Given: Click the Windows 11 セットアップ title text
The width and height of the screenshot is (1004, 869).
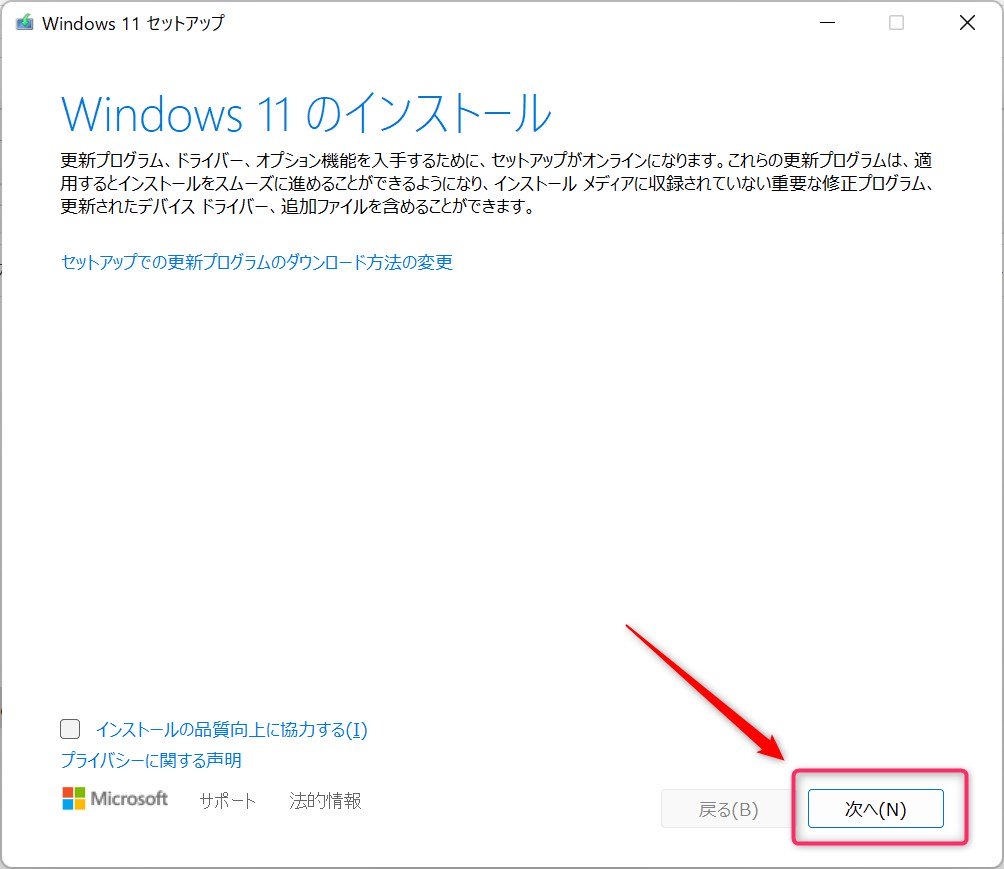Looking at the screenshot, I should tap(133, 24).
